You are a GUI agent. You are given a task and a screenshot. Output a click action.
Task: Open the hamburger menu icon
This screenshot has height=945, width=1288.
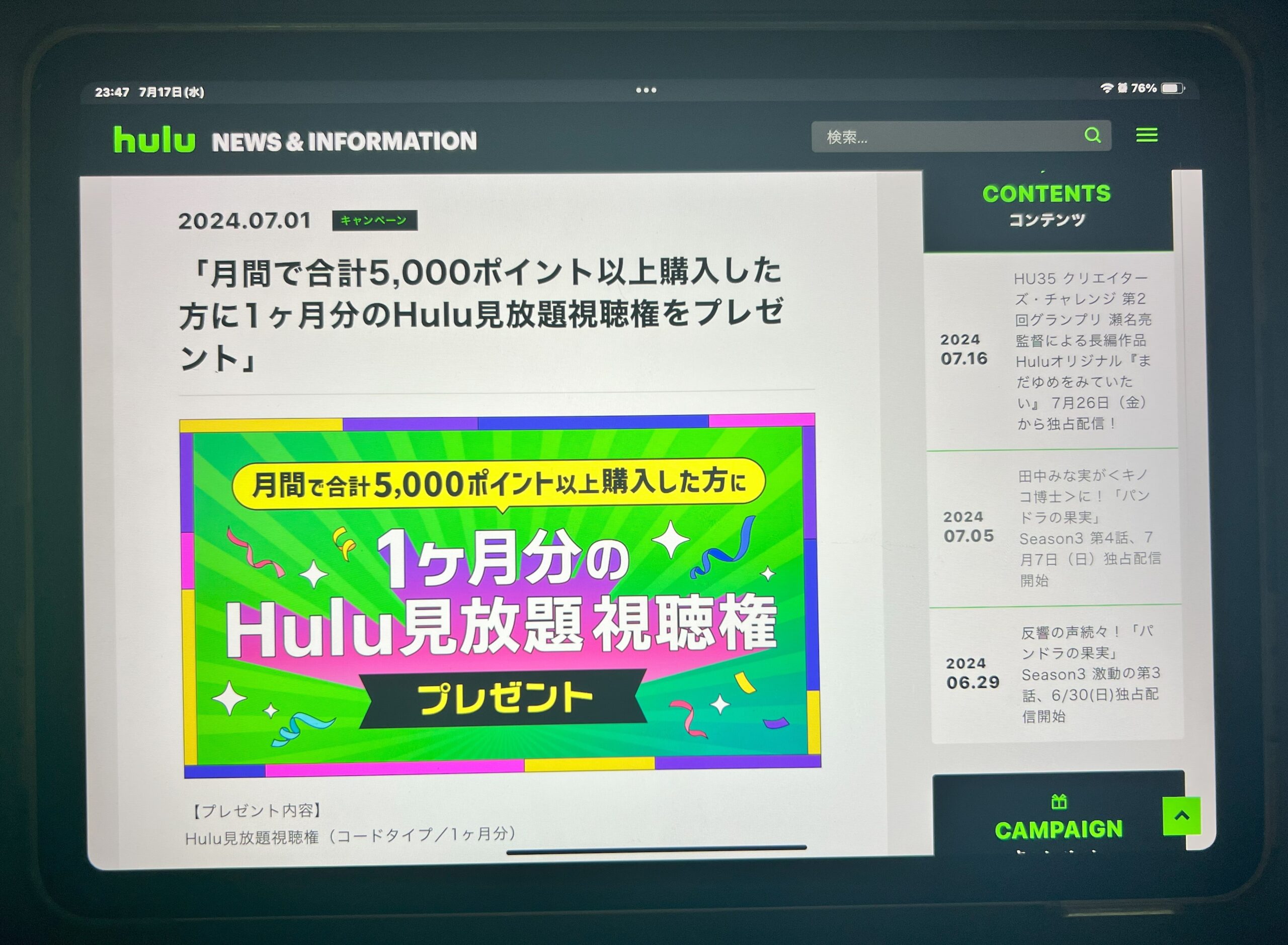coord(1147,135)
